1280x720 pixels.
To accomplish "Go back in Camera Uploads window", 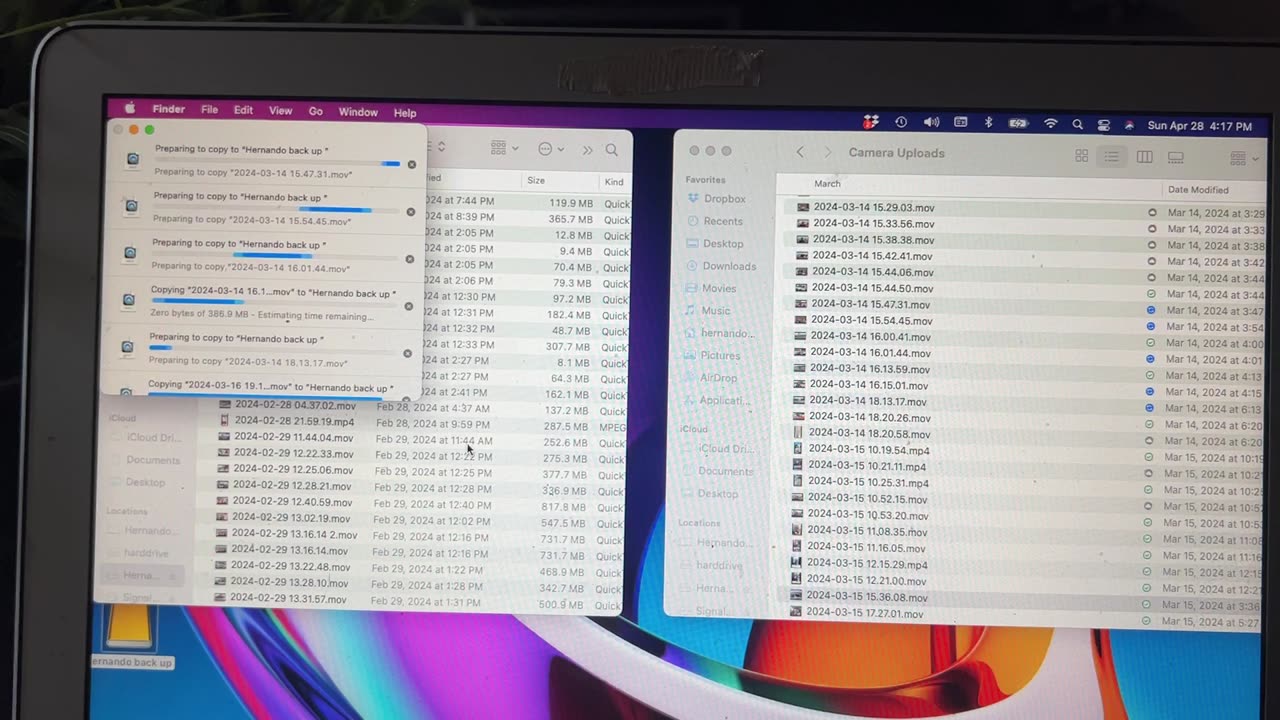I will (x=799, y=152).
